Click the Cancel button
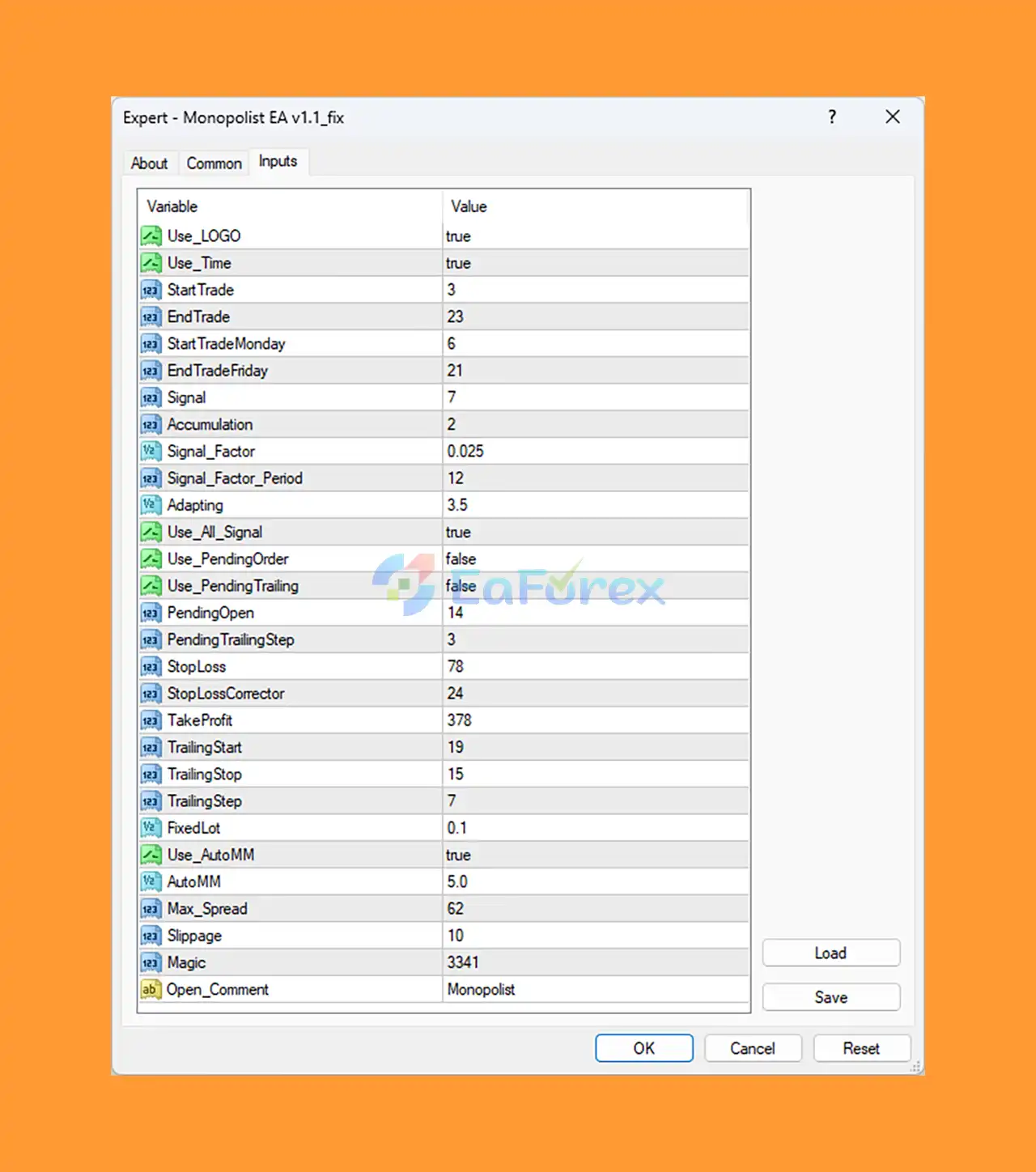 pyautogui.click(x=753, y=1048)
